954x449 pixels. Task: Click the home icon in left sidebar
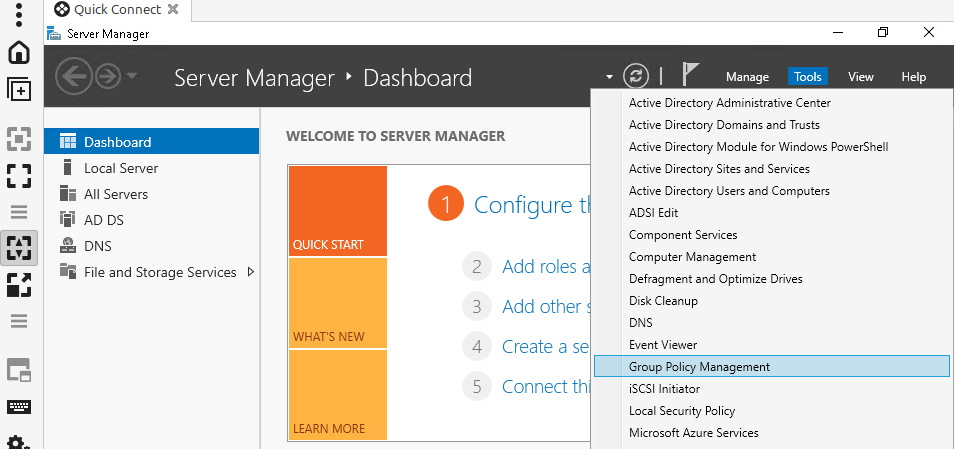tap(19, 52)
